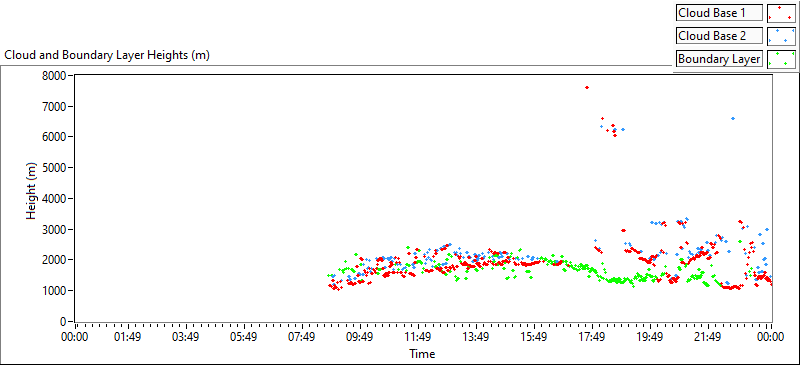This screenshot has width=800, height=365.
Task: Click the 8000 height axis label
Action: (57, 76)
